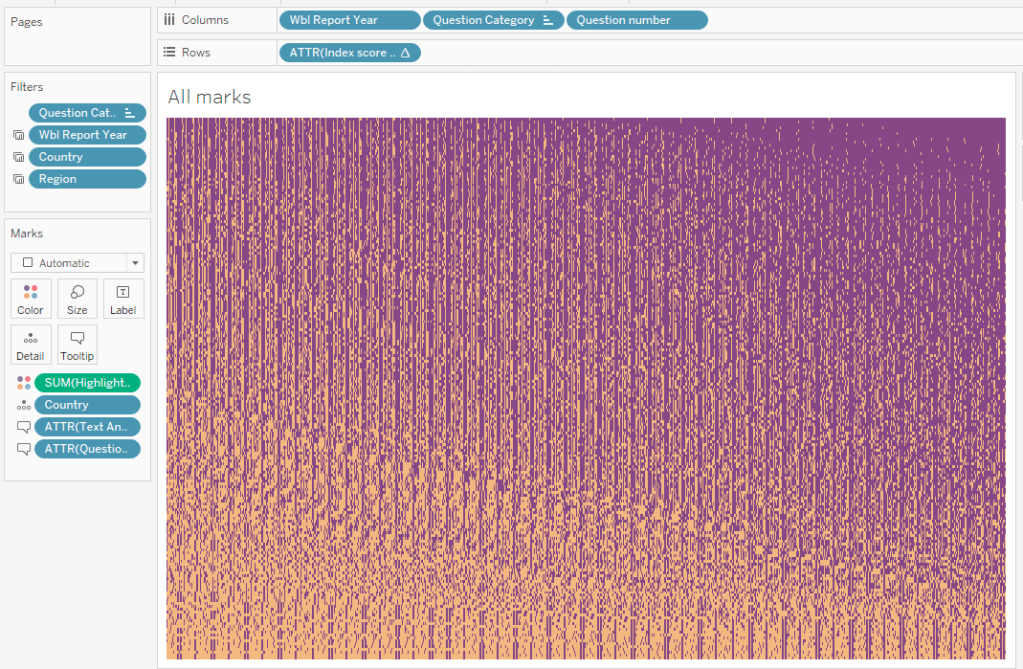Open the Tooltip marks card
The width and height of the screenshot is (1023, 669).
77,344
